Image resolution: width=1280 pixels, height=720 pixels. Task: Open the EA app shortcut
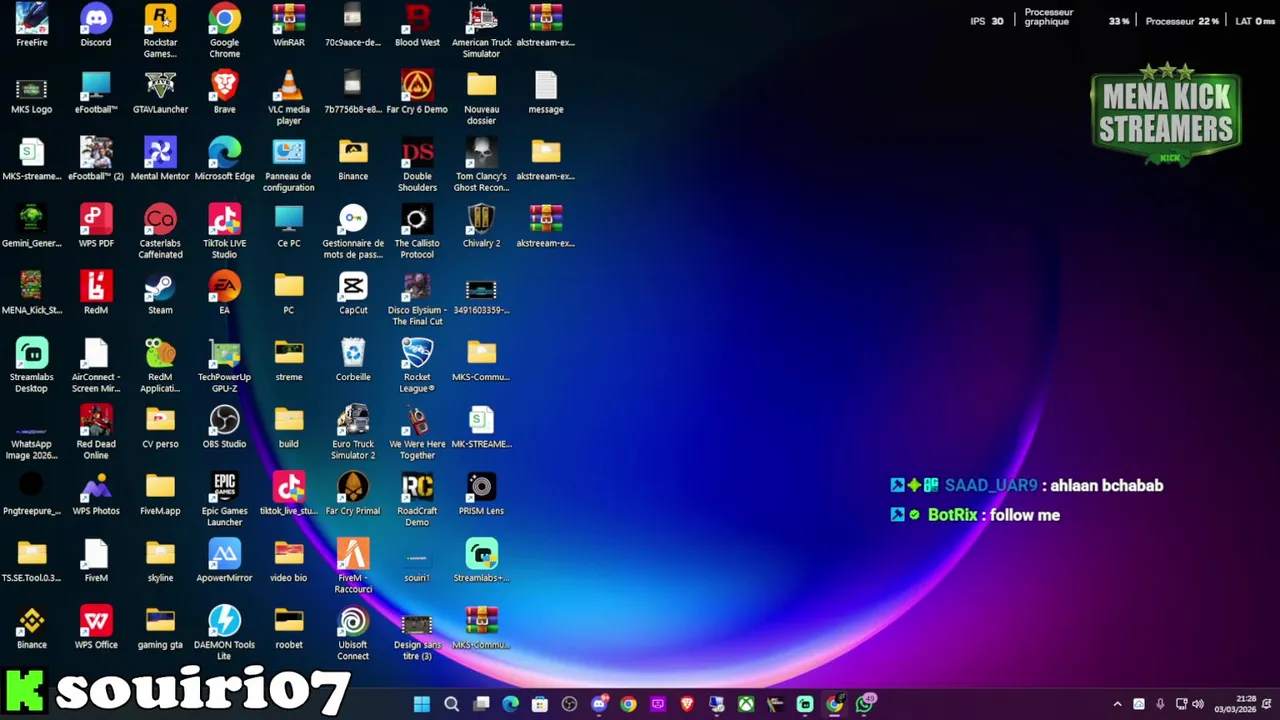(x=224, y=293)
